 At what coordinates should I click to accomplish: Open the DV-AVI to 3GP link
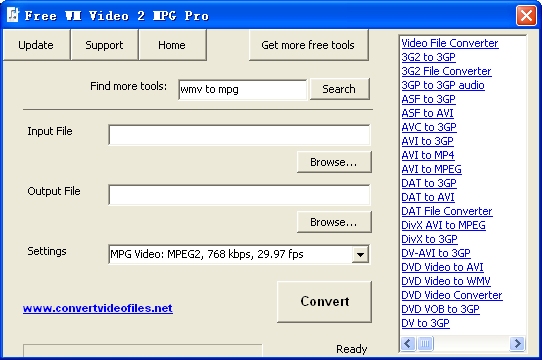tap(436, 253)
